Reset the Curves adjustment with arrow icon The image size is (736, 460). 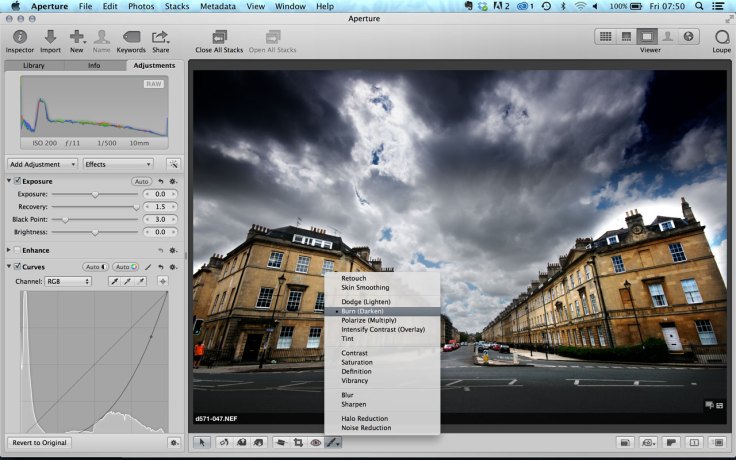(161, 267)
